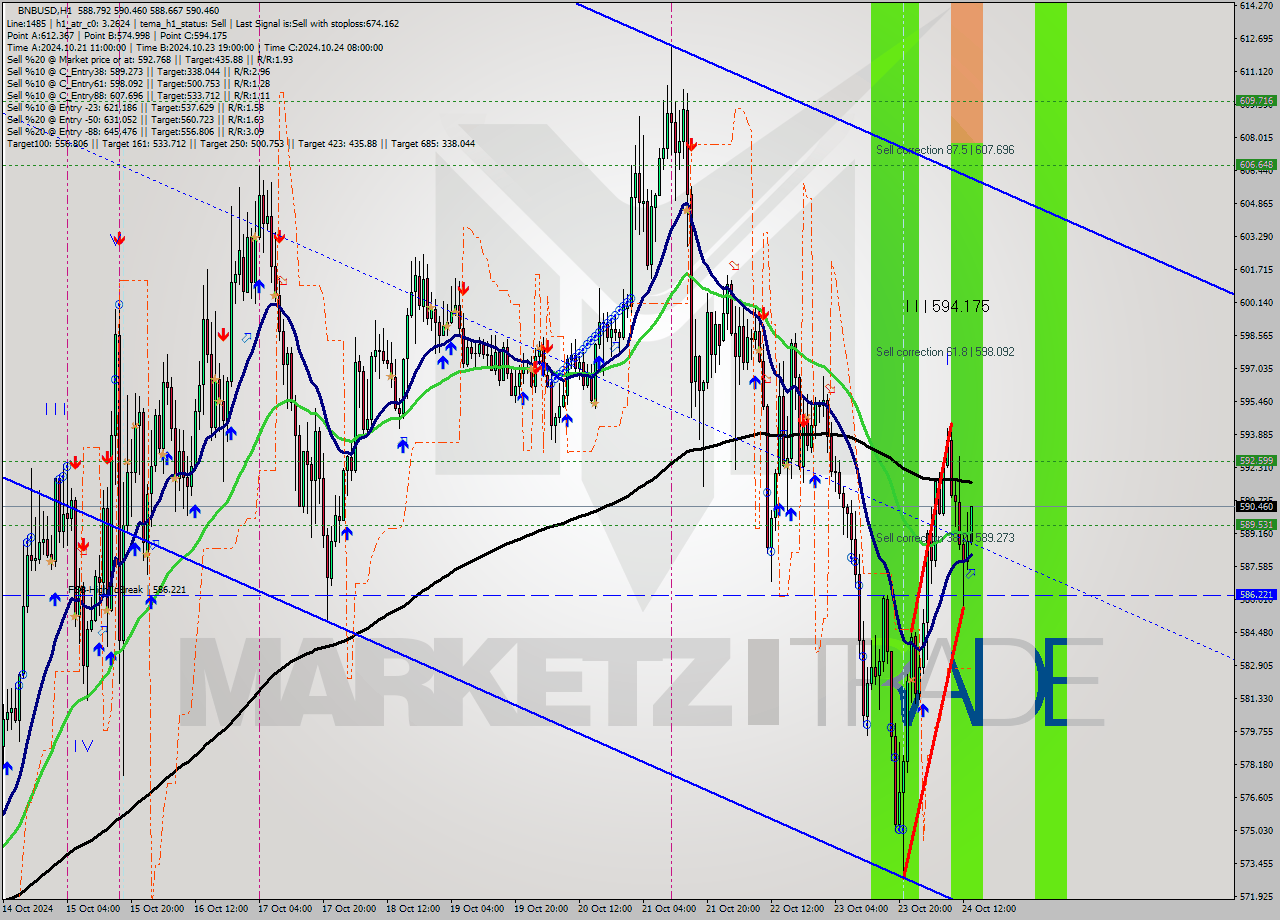Viewport: 1280px width, 920px height.
Task: Click the 'Target100: 556.806' targets line
Action: 240,143
